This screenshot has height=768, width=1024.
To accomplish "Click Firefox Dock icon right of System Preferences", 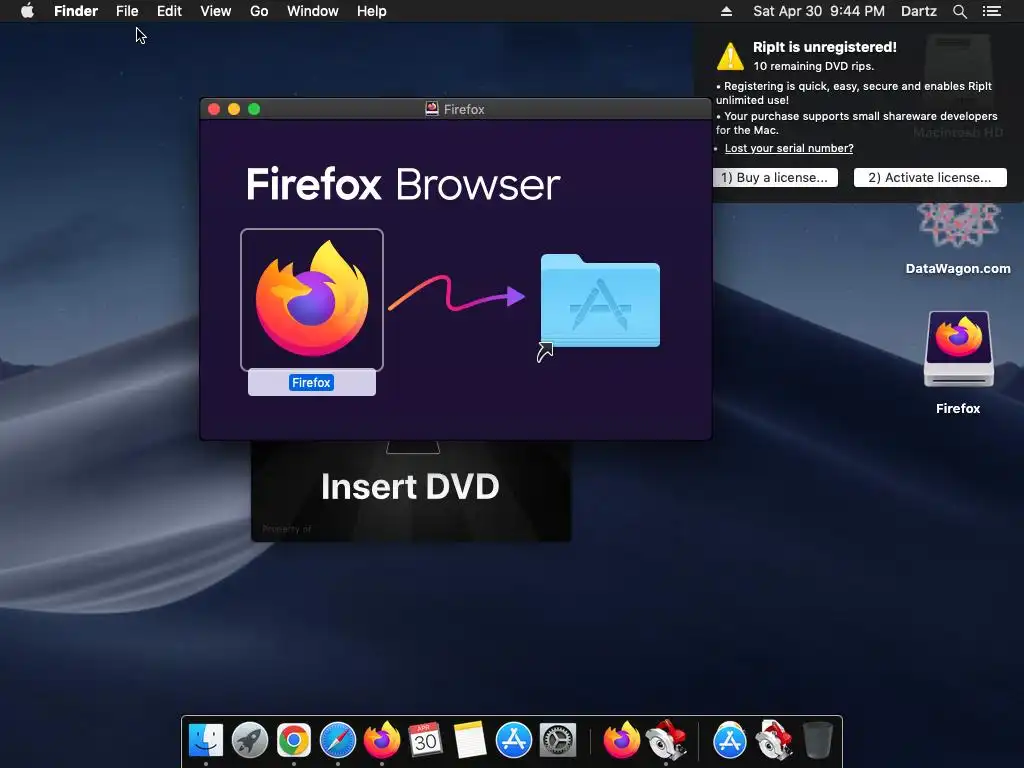I will pos(621,740).
